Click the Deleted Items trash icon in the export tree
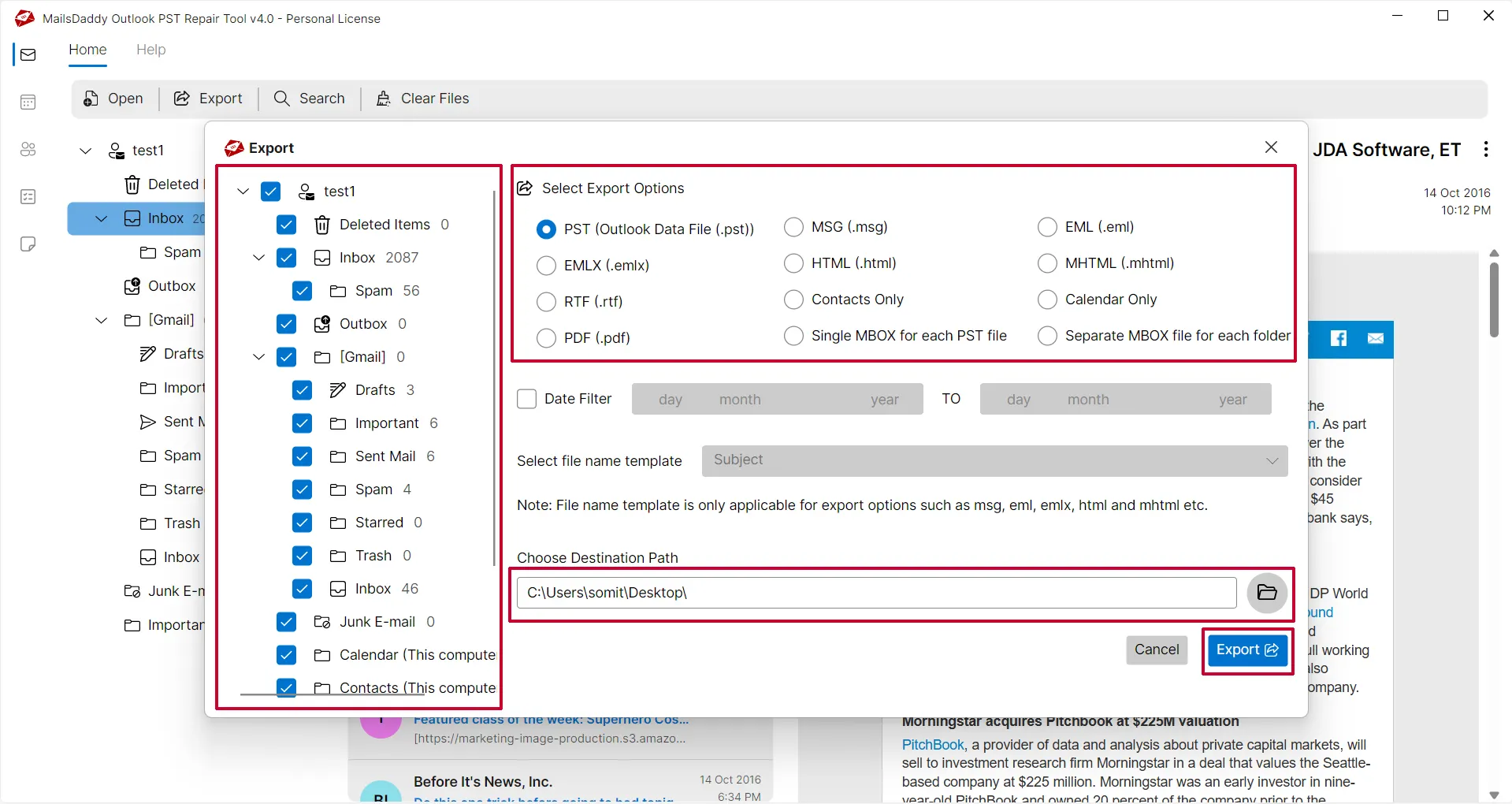The height and width of the screenshot is (804, 1512). click(322, 225)
